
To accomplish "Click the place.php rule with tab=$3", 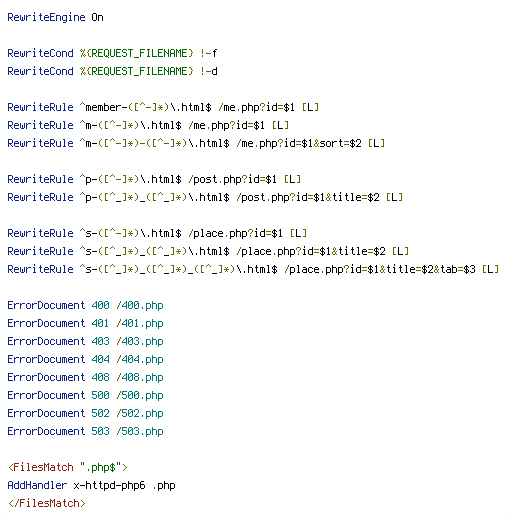I will [x=253, y=269].
